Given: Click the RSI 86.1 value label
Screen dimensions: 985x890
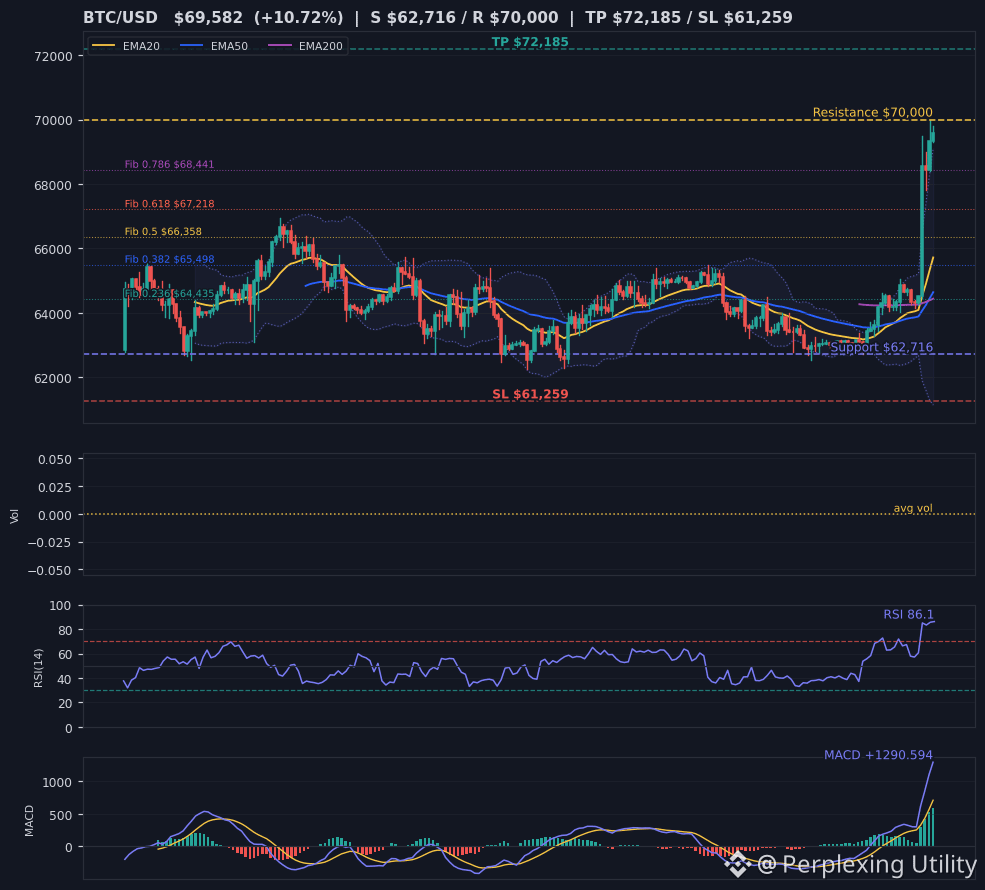Looking at the screenshot, I should point(908,614).
